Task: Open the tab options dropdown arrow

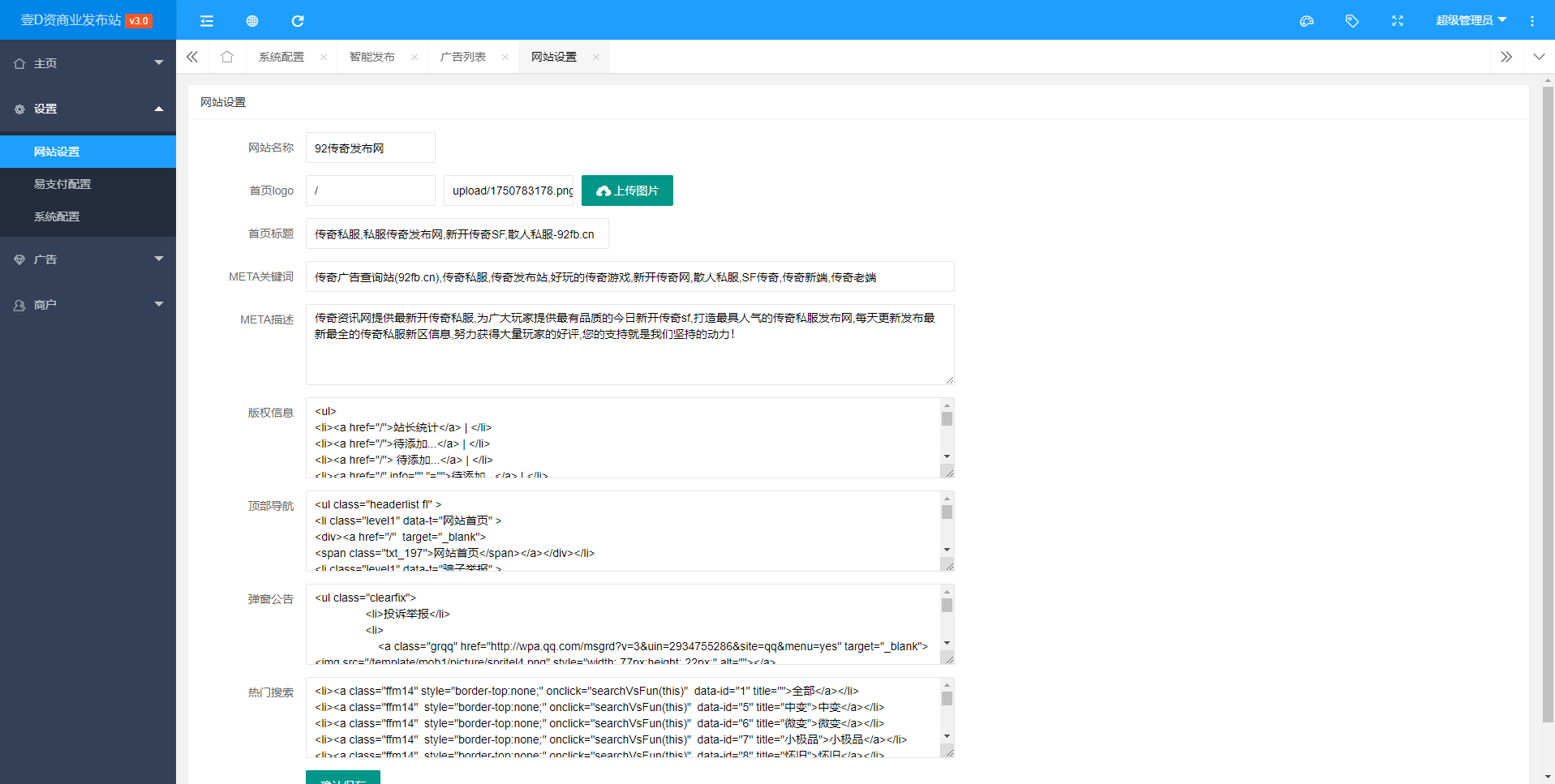Action: tap(1538, 57)
